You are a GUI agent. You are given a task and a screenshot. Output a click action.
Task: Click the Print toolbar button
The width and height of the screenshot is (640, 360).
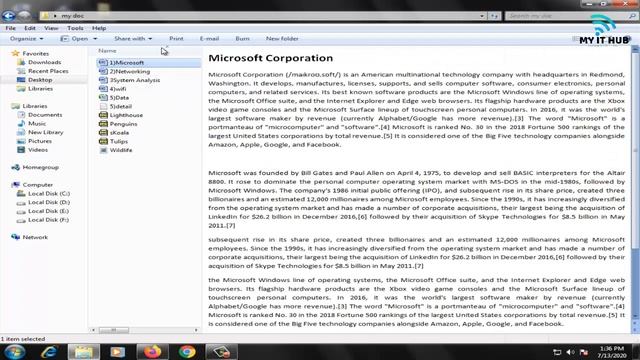[x=176, y=39]
